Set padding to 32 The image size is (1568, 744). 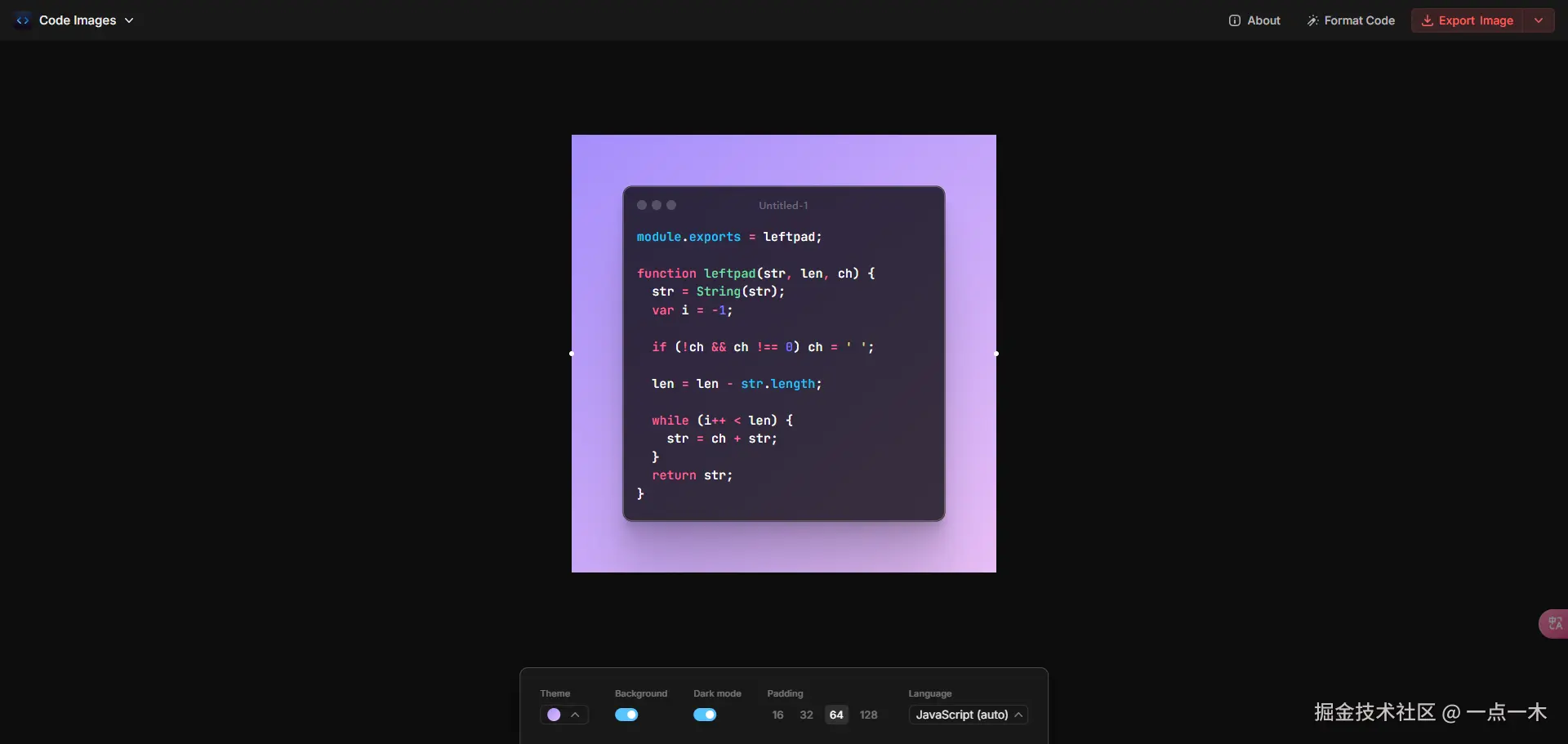click(806, 715)
